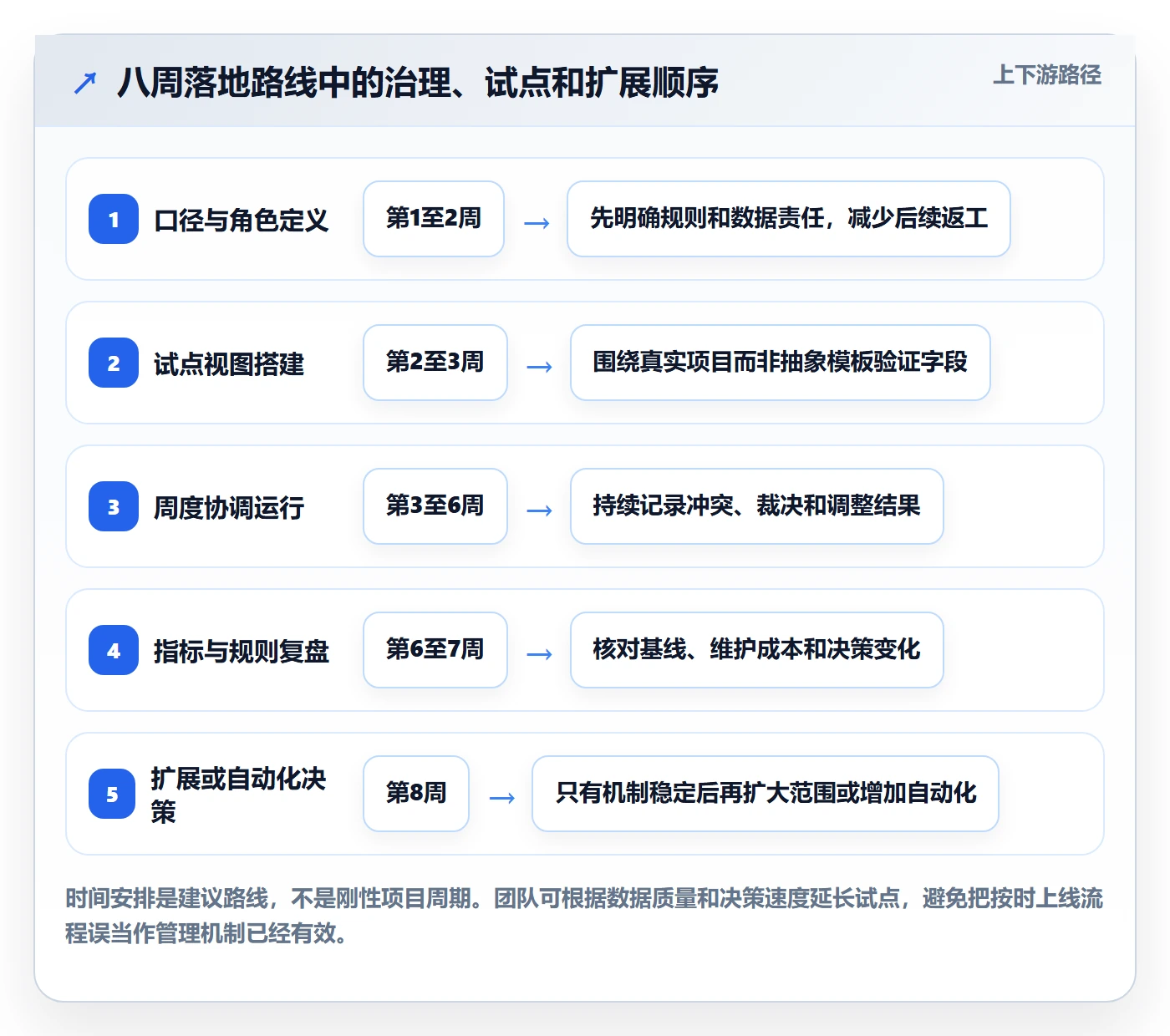Click the blue step 2 badge
Image resolution: width=1170 pixels, height=1036 pixels.
(x=114, y=363)
